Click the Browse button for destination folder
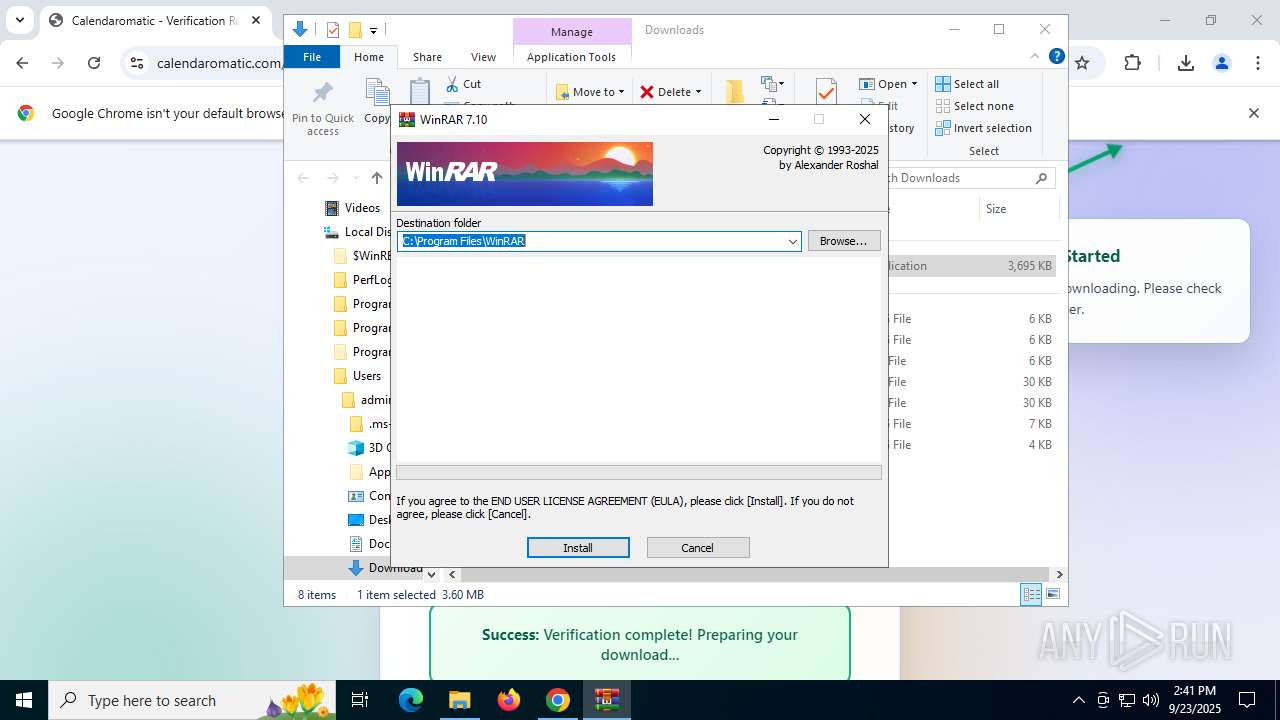 coord(844,241)
